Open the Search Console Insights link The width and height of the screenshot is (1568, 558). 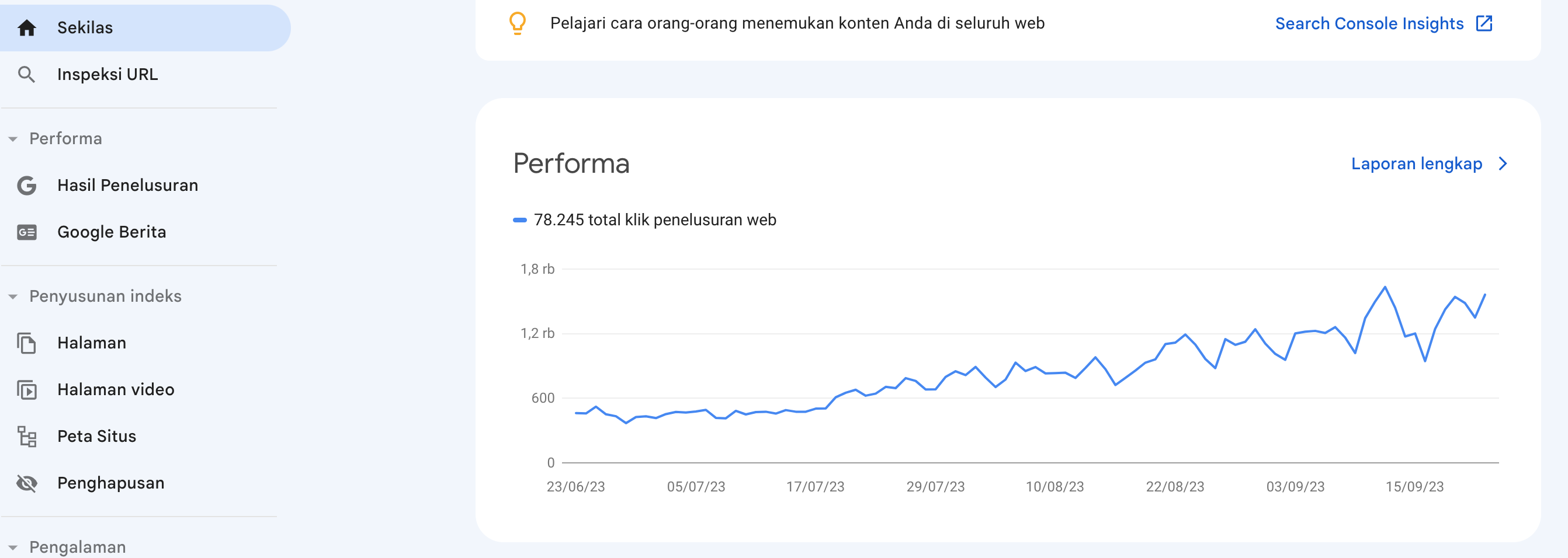pos(1369,24)
